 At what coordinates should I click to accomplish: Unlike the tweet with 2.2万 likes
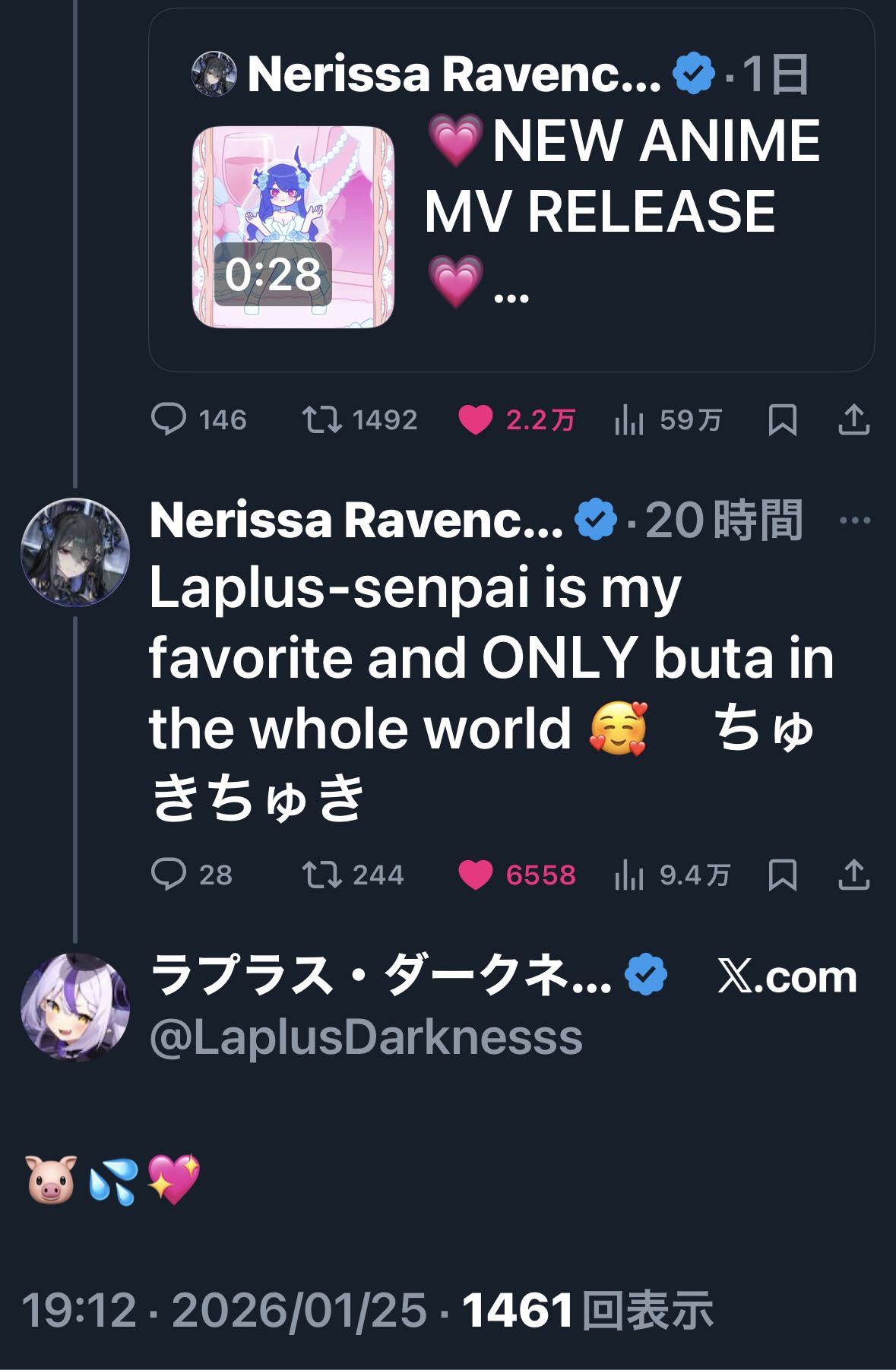click(476, 420)
